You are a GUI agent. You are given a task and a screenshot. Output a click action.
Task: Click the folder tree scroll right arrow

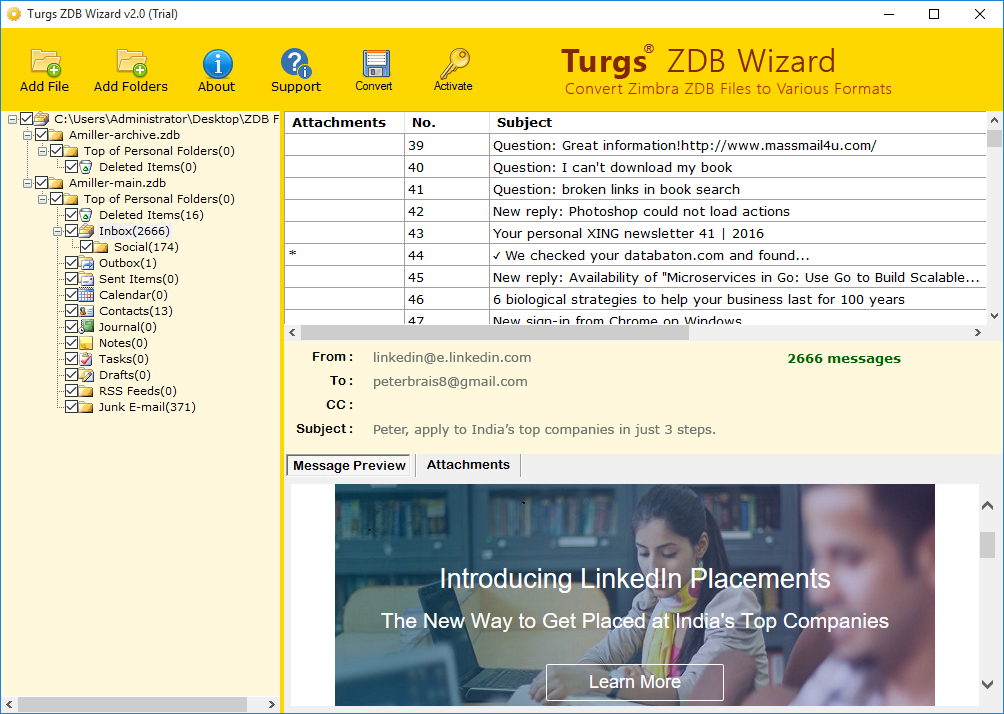[x=271, y=704]
